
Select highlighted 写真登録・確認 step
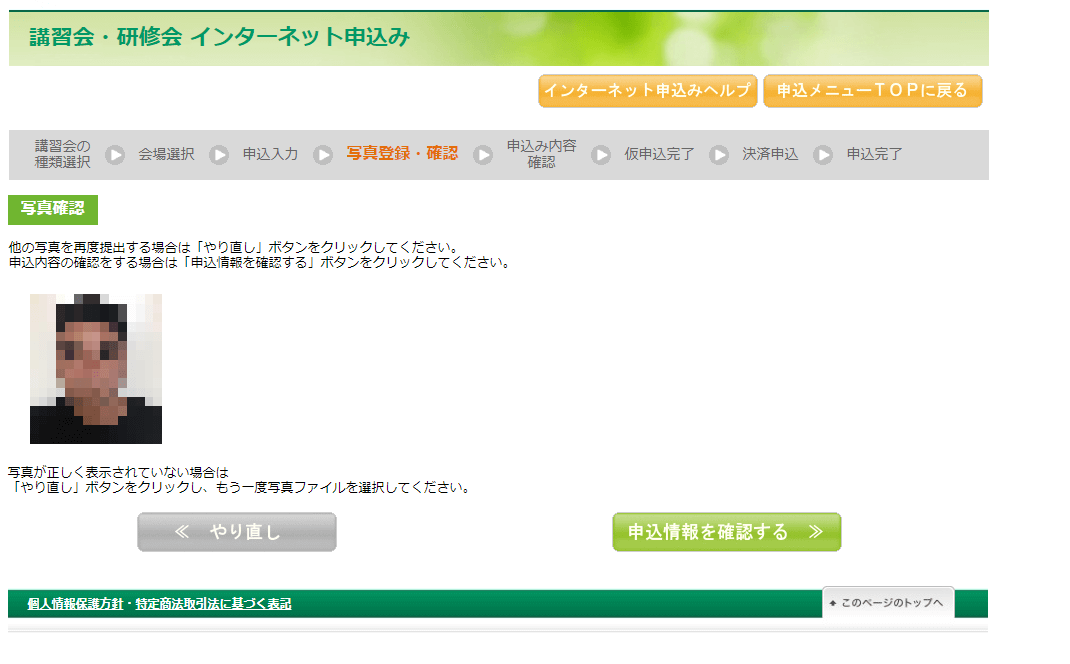tap(402, 154)
